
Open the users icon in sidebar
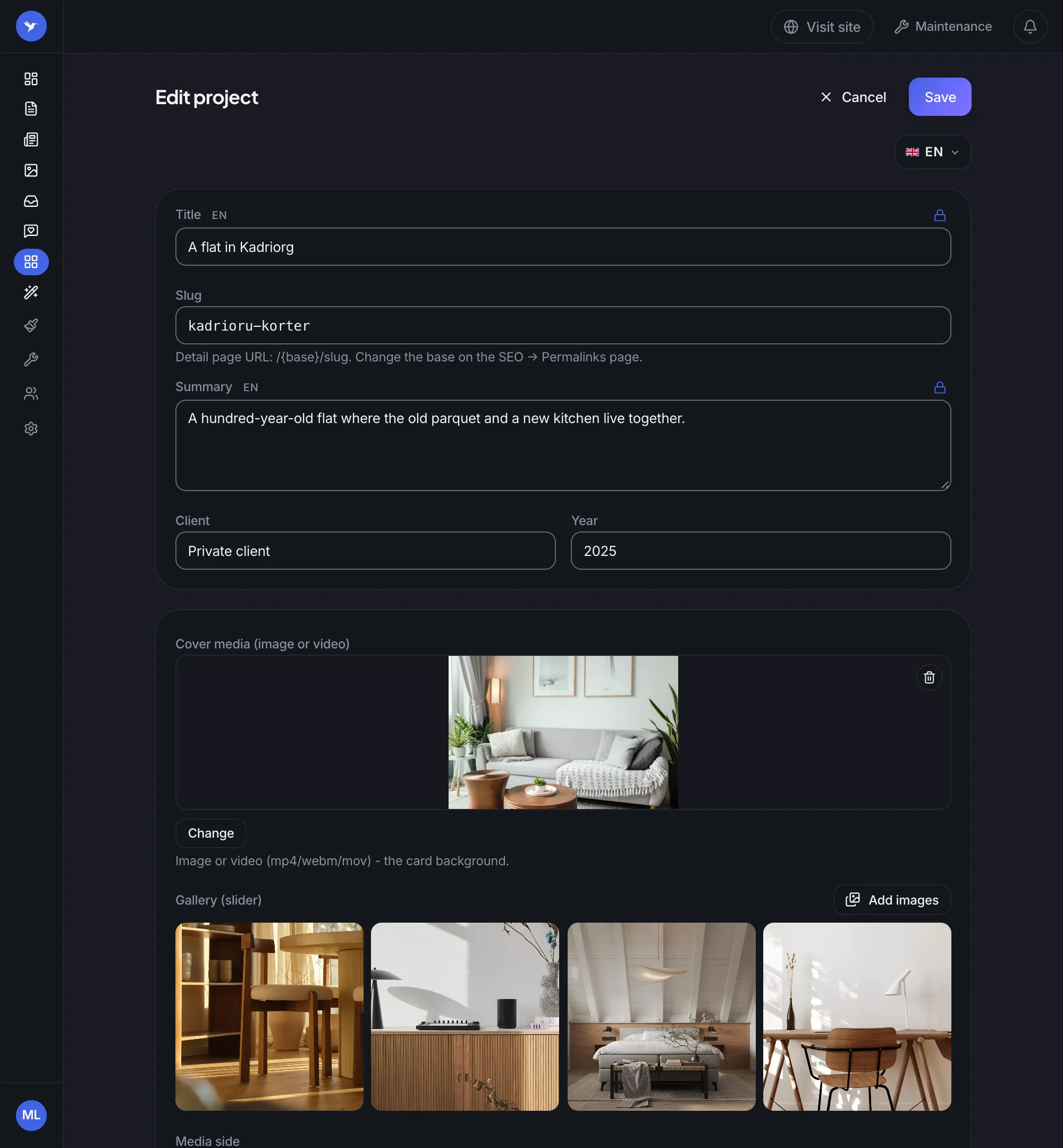(x=31, y=394)
